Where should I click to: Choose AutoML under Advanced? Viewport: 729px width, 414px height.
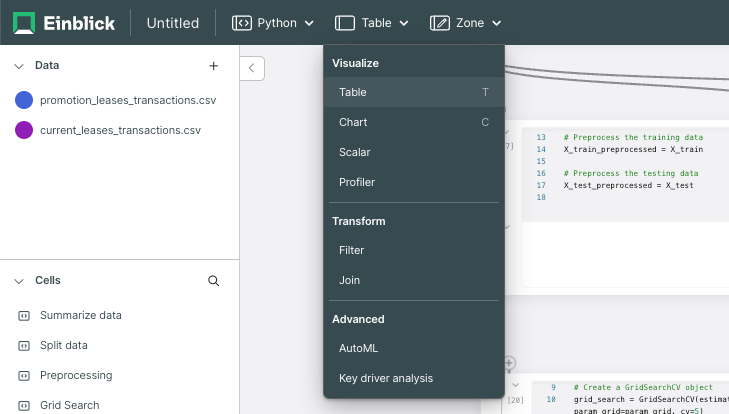click(414, 348)
